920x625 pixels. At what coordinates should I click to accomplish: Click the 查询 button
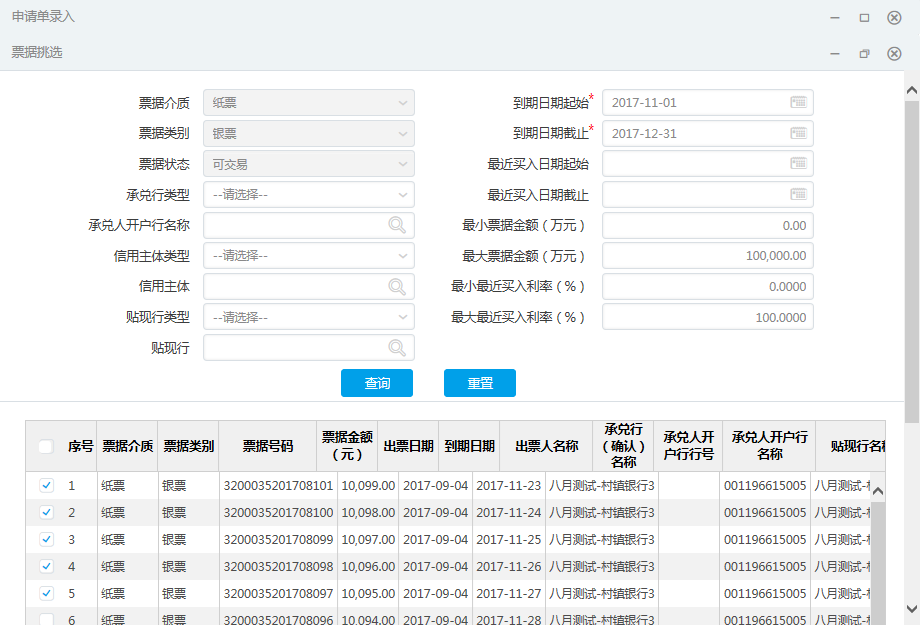pos(377,383)
